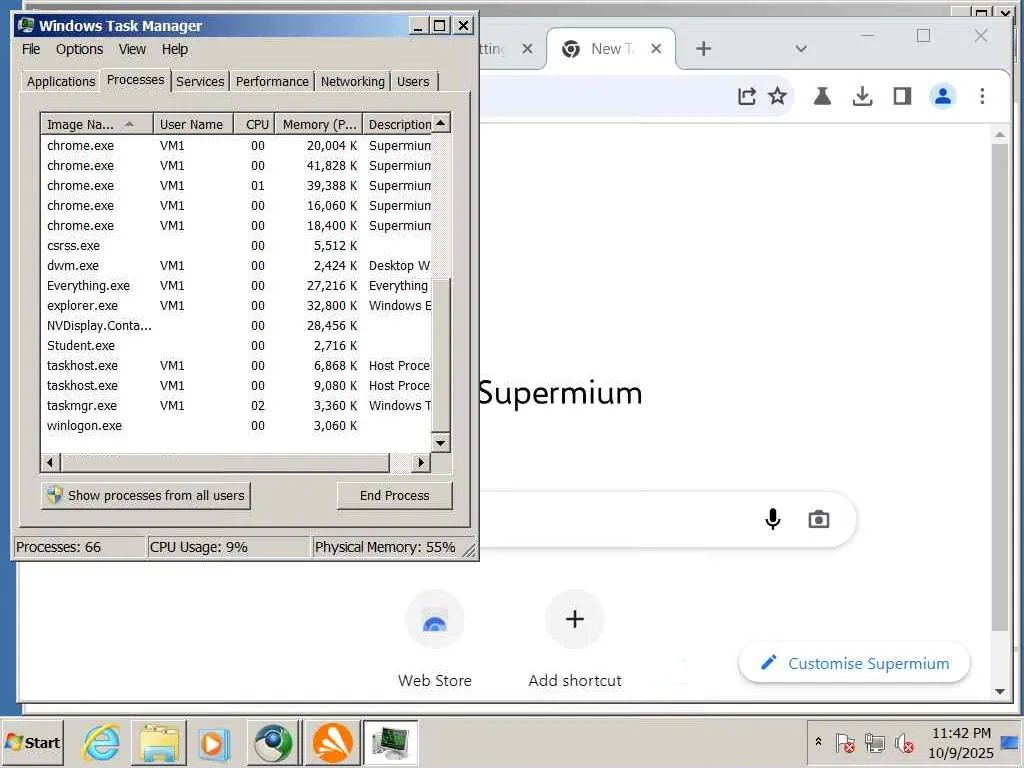
Task: Sort processes by Image Name column
Action: point(97,124)
